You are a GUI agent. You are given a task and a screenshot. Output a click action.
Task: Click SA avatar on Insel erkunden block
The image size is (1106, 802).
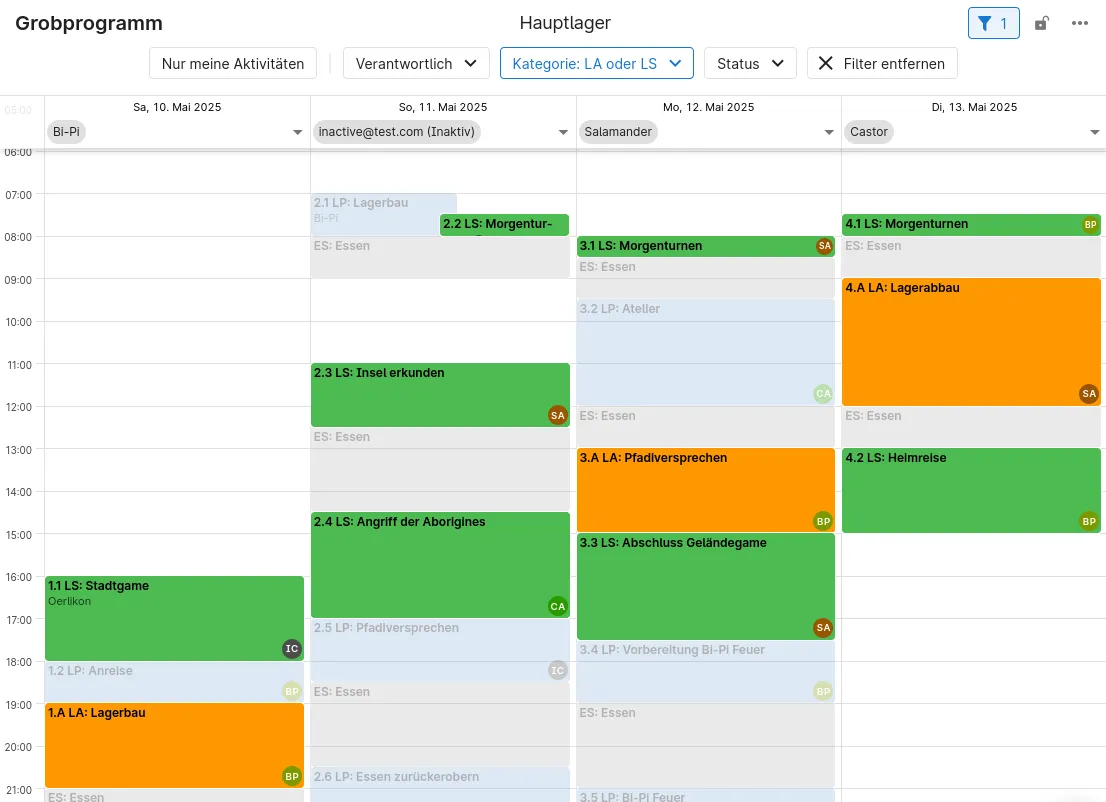click(x=557, y=415)
